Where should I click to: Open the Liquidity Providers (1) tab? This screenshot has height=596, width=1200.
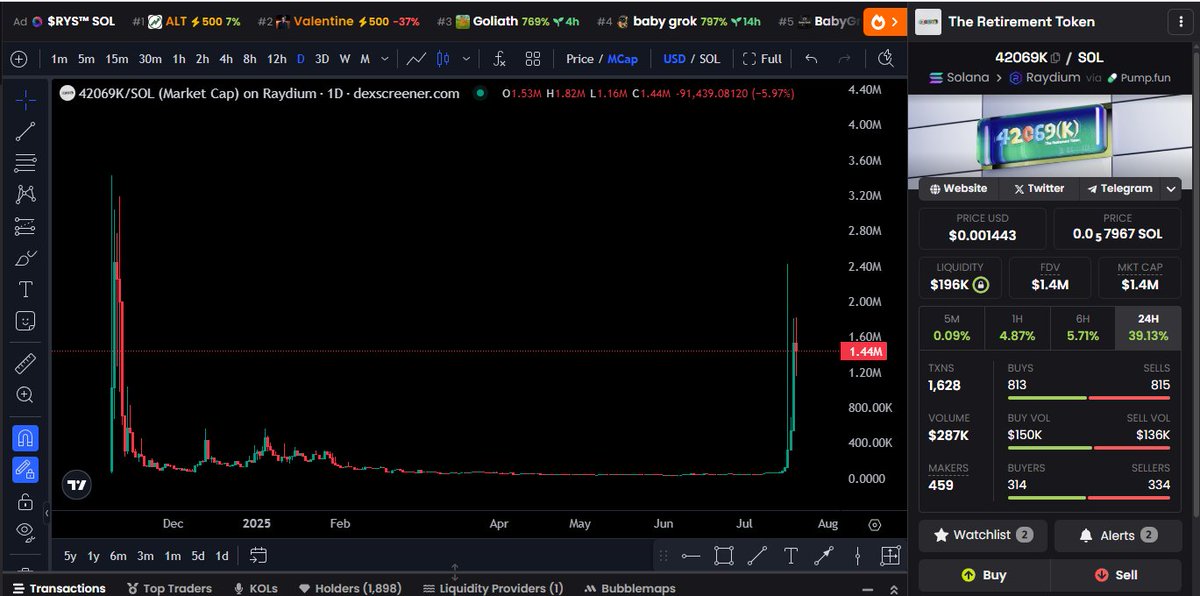pos(493,588)
